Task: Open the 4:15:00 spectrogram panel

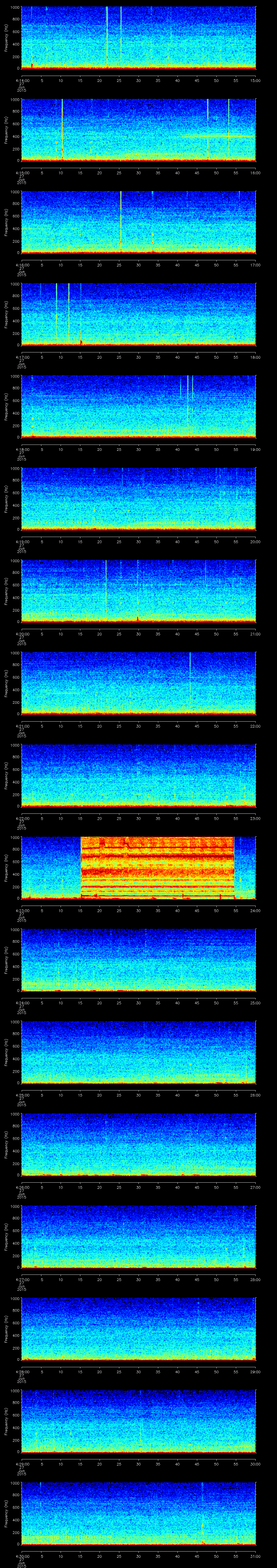Action: tap(138, 130)
